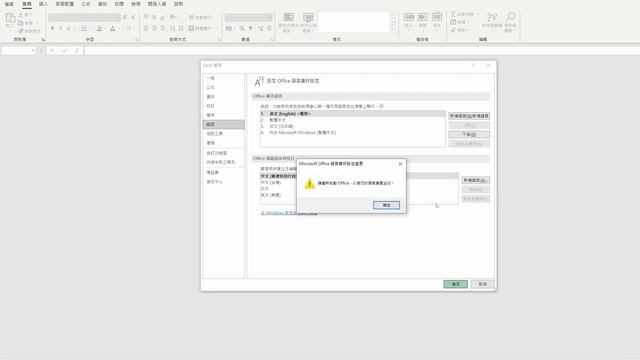This screenshot has width=640, height=360.
Task: Select 儲存 Save in Options sidebar
Action: pyautogui.click(x=224, y=115)
